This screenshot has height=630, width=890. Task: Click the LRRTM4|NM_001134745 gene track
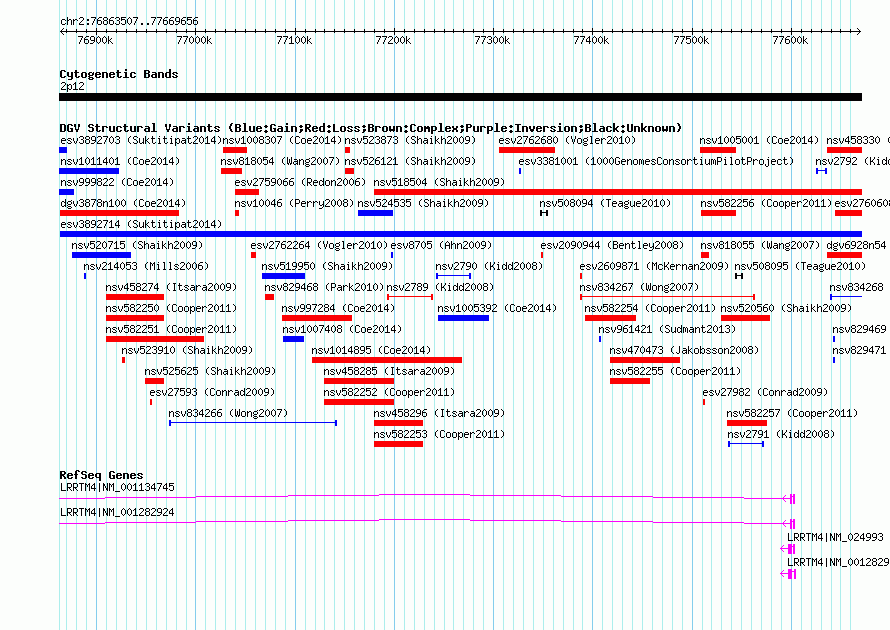(427, 498)
